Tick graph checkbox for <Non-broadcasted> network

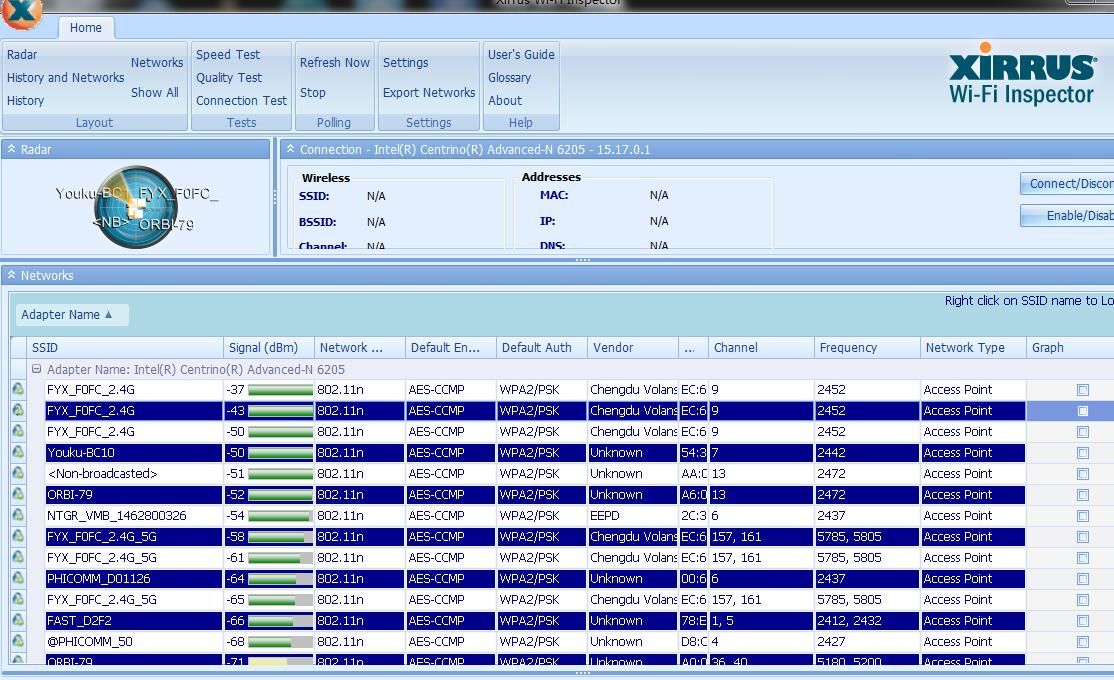(1083, 474)
